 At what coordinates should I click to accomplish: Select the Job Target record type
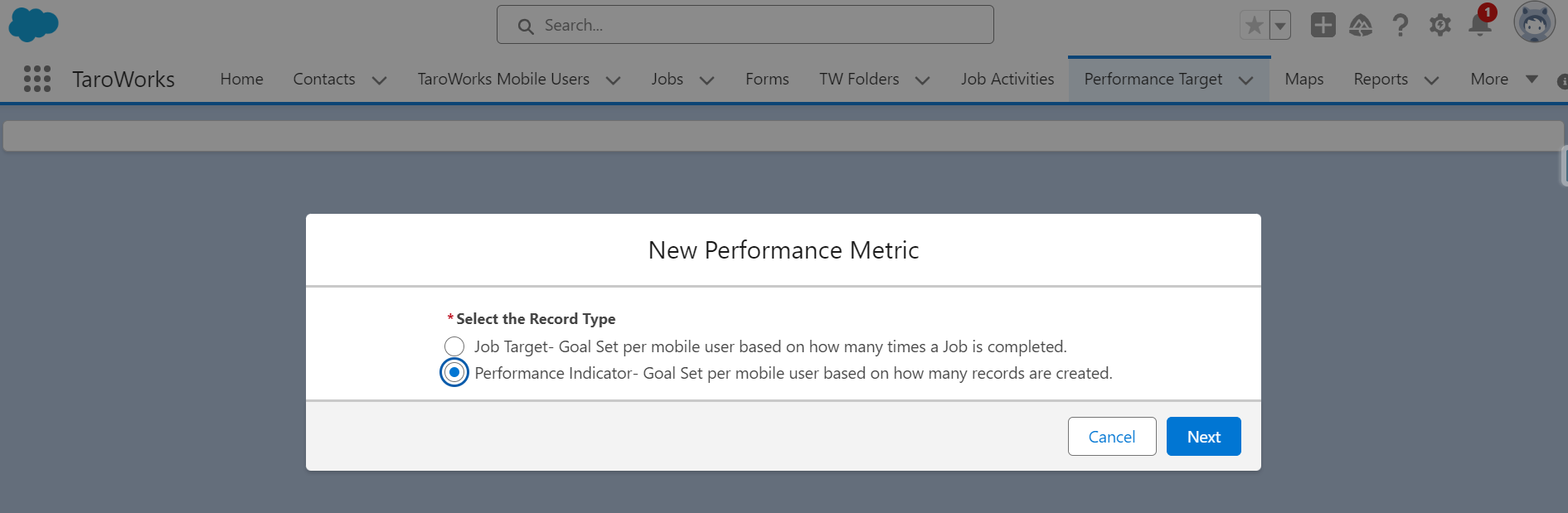pyautogui.click(x=454, y=346)
